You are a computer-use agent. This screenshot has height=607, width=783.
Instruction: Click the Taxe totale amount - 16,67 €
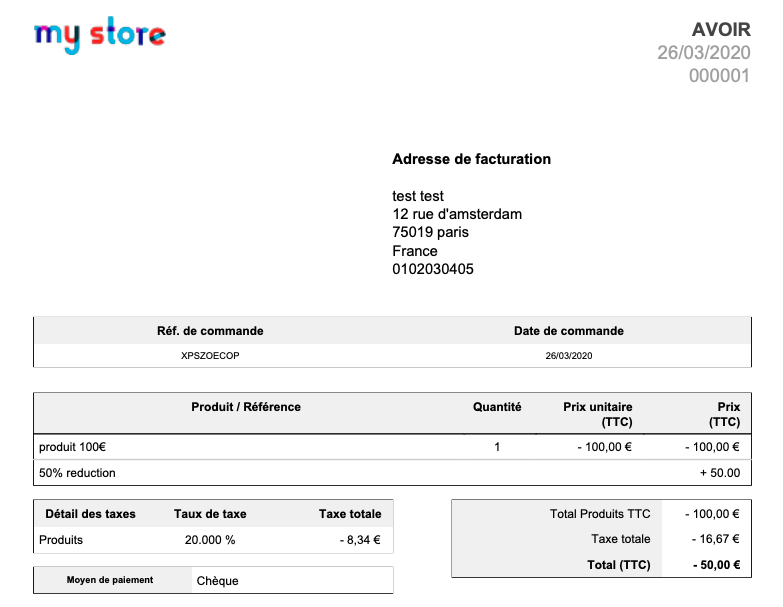(715, 539)
